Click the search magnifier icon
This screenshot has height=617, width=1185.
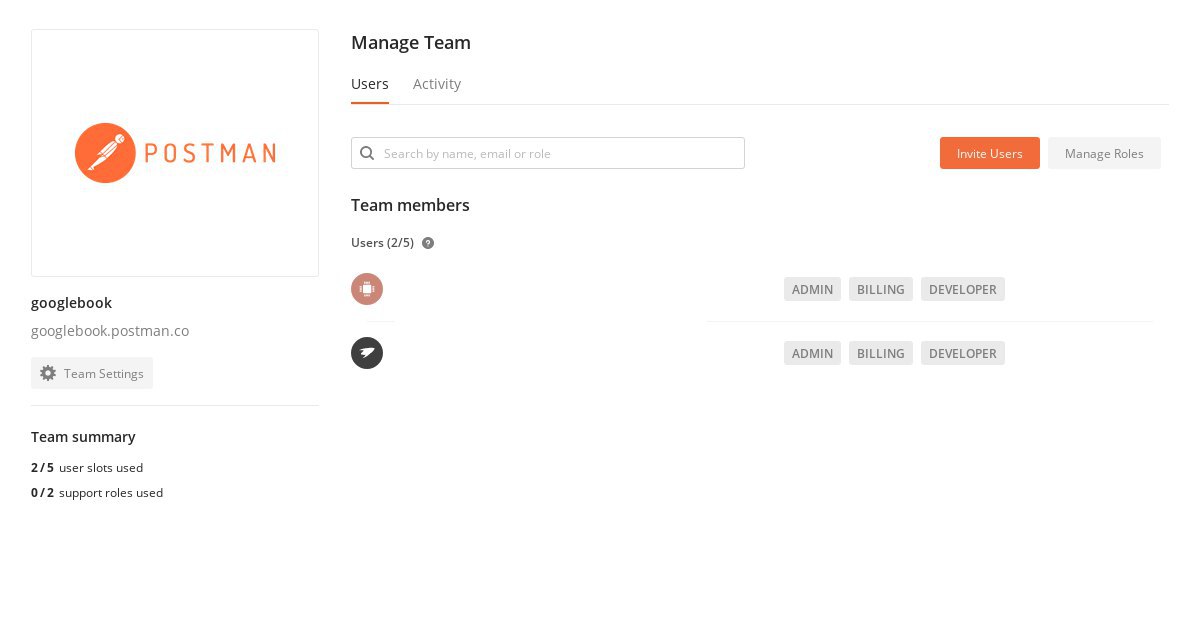tap(367, 153)
